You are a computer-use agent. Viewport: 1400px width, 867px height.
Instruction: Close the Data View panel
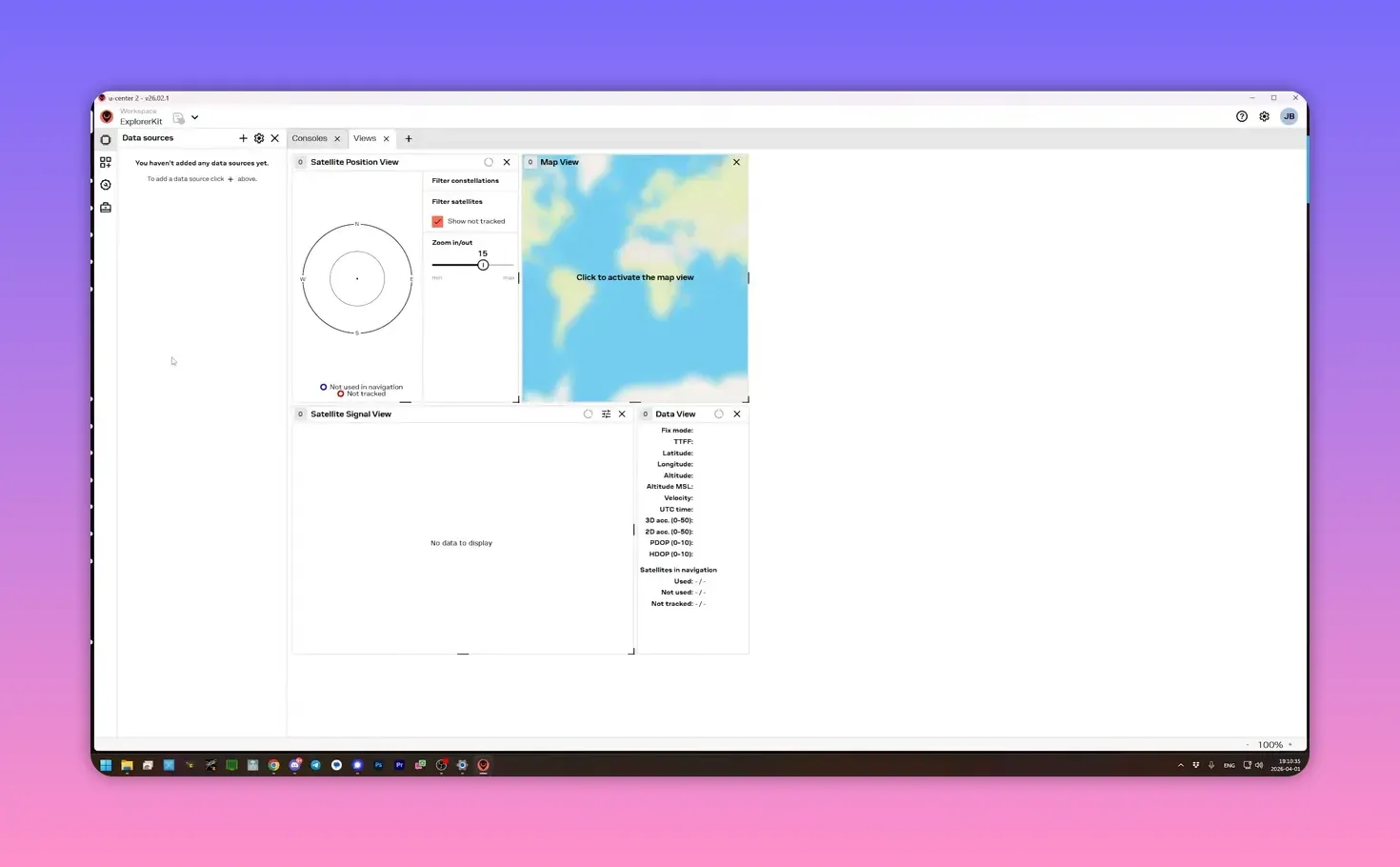pyautogui.click(x=737, y=414)
